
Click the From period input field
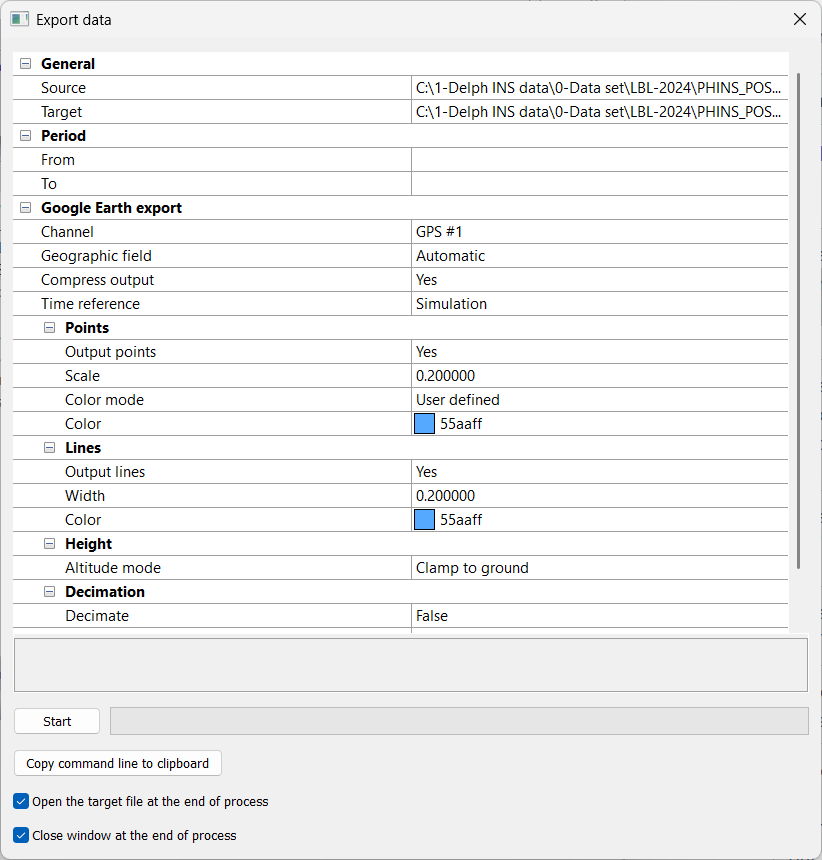click(599, 160)
